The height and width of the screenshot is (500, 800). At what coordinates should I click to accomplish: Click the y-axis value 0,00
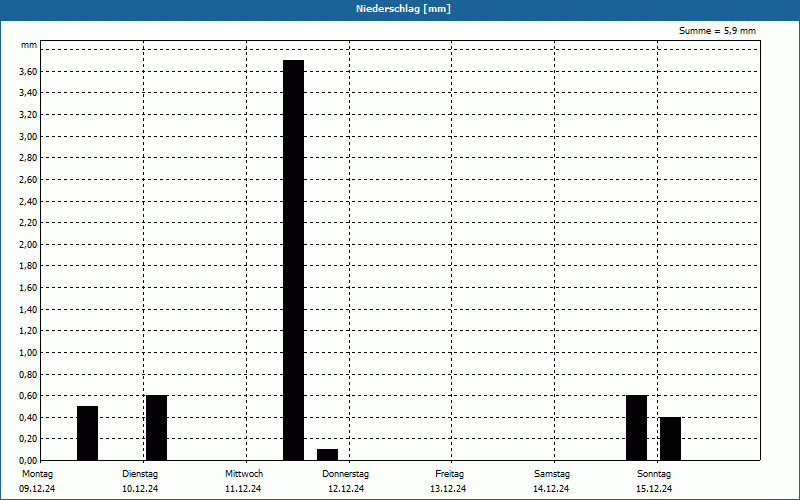pos(28,461)
